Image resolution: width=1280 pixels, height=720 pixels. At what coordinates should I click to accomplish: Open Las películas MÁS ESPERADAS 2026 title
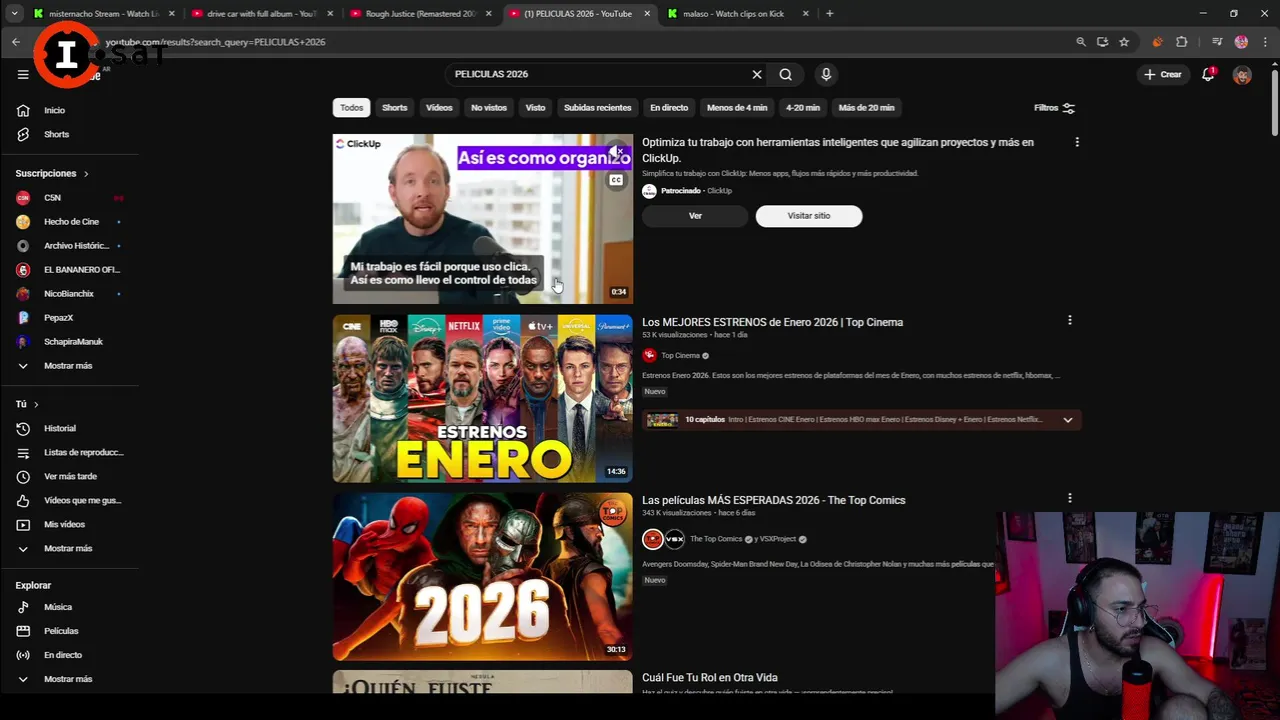pos(773,500)
